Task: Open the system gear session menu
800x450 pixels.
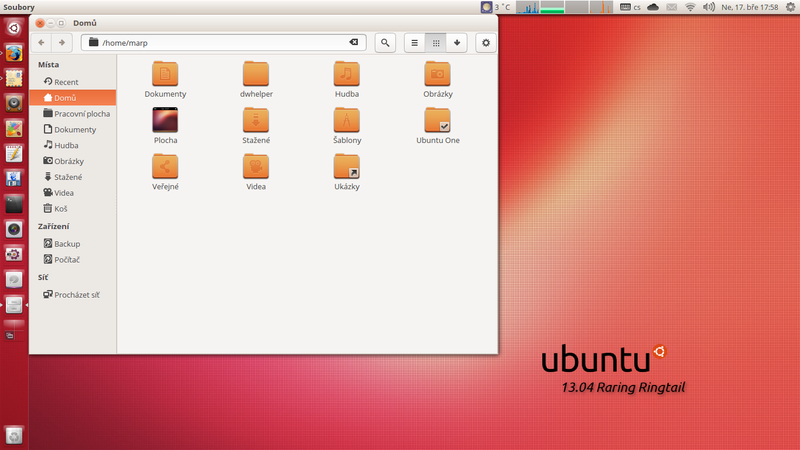Action: [790, 7]
